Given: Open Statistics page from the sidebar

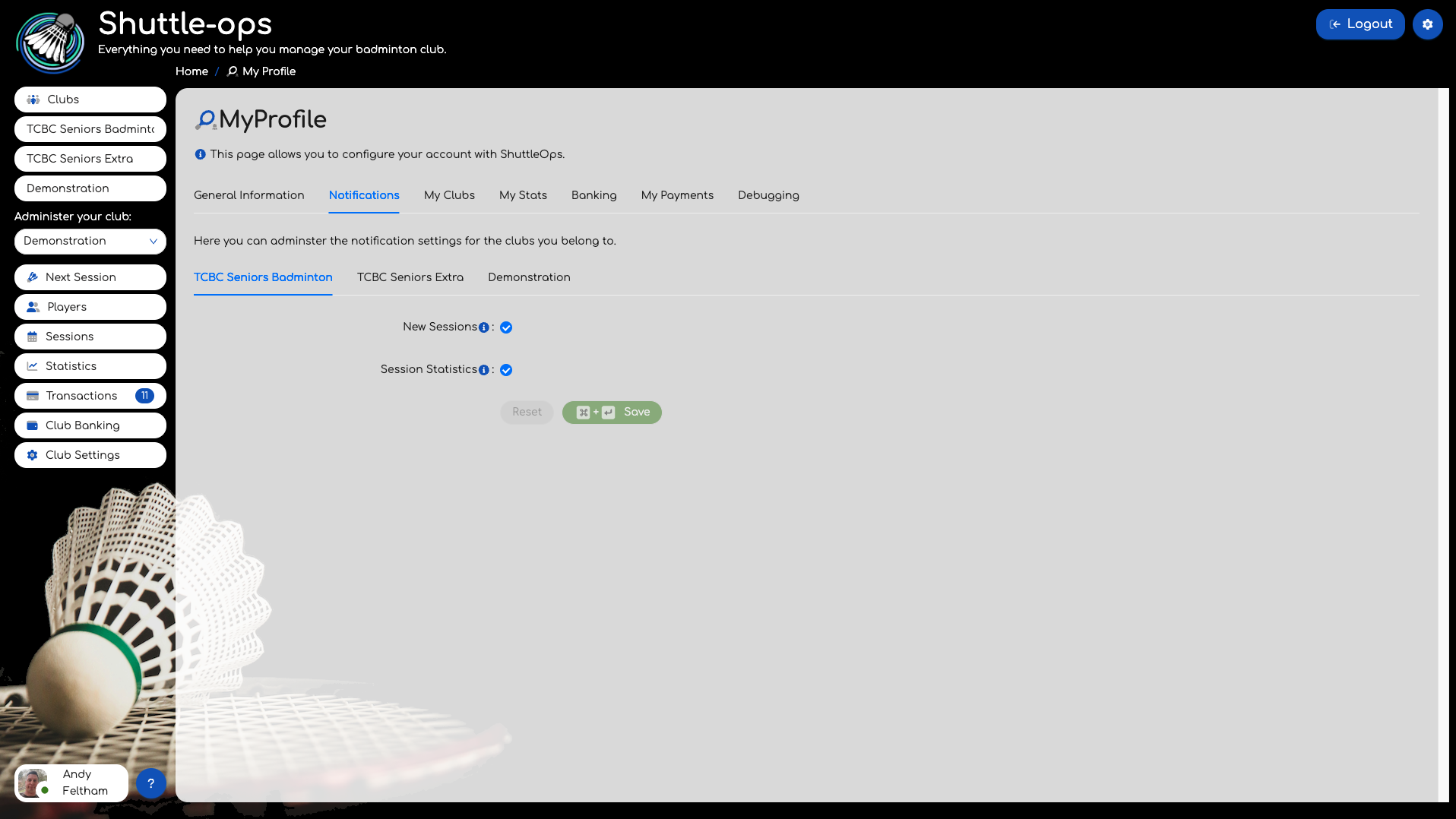Looking at the screenshot, I should point(90,366).
